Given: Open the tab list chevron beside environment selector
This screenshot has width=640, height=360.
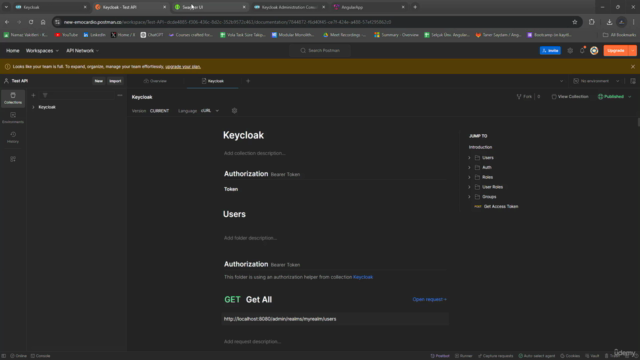Looking at the screenshot, I should tap(561, 81).
